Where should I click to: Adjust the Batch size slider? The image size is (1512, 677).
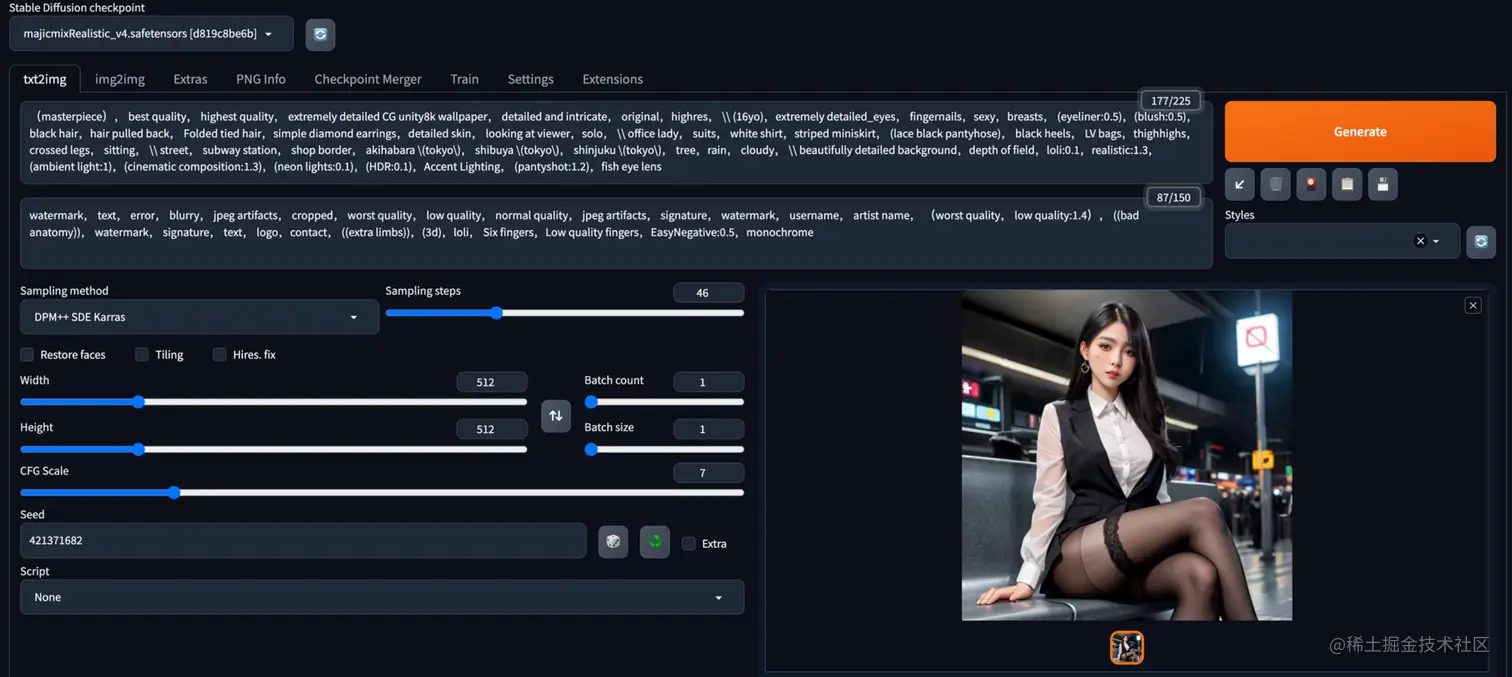664,449
